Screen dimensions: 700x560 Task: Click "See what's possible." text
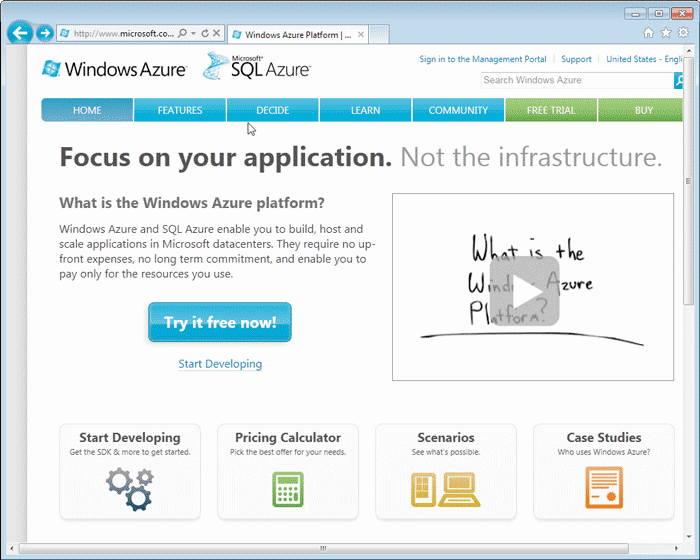pyautogui.click(x=446, y=452)
